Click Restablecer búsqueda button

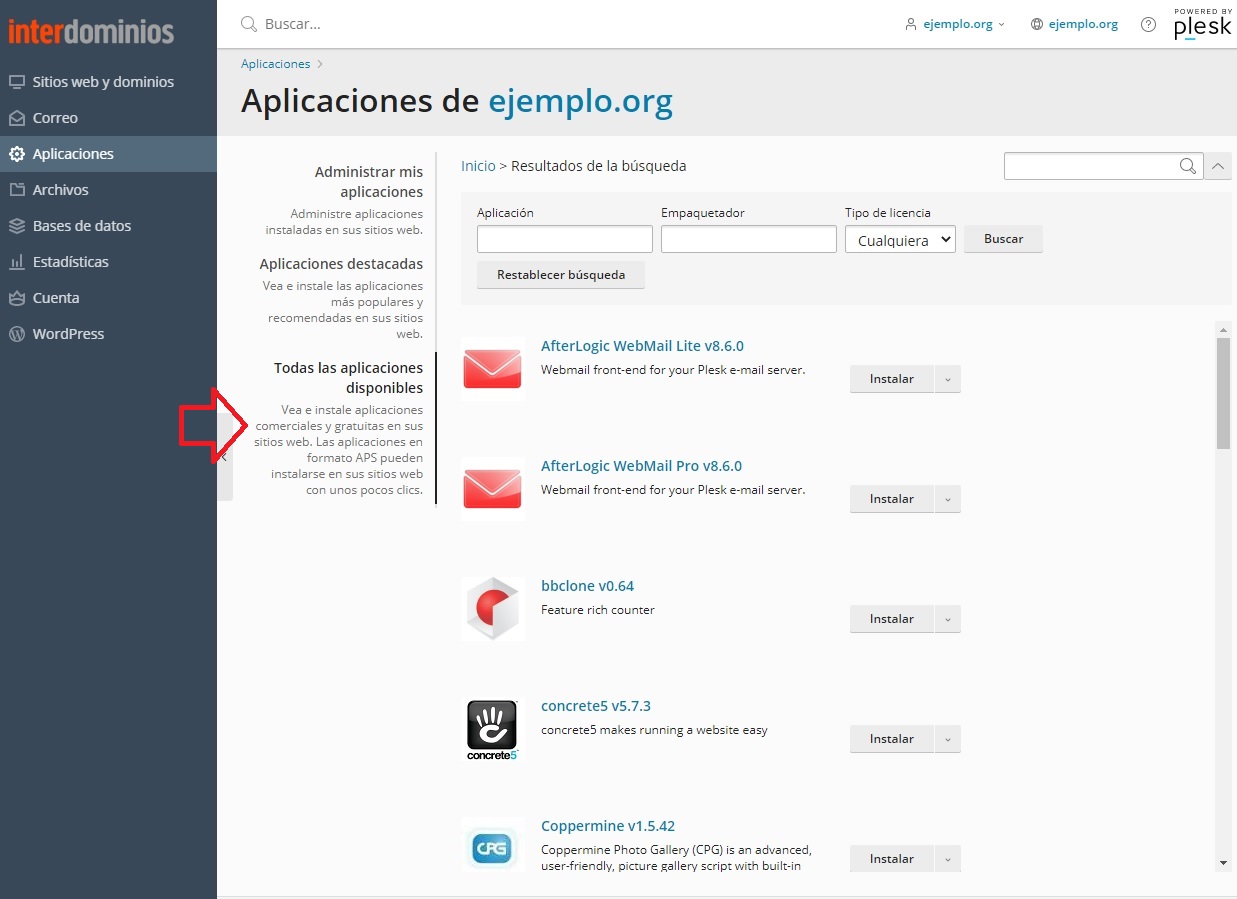[561, 275]
